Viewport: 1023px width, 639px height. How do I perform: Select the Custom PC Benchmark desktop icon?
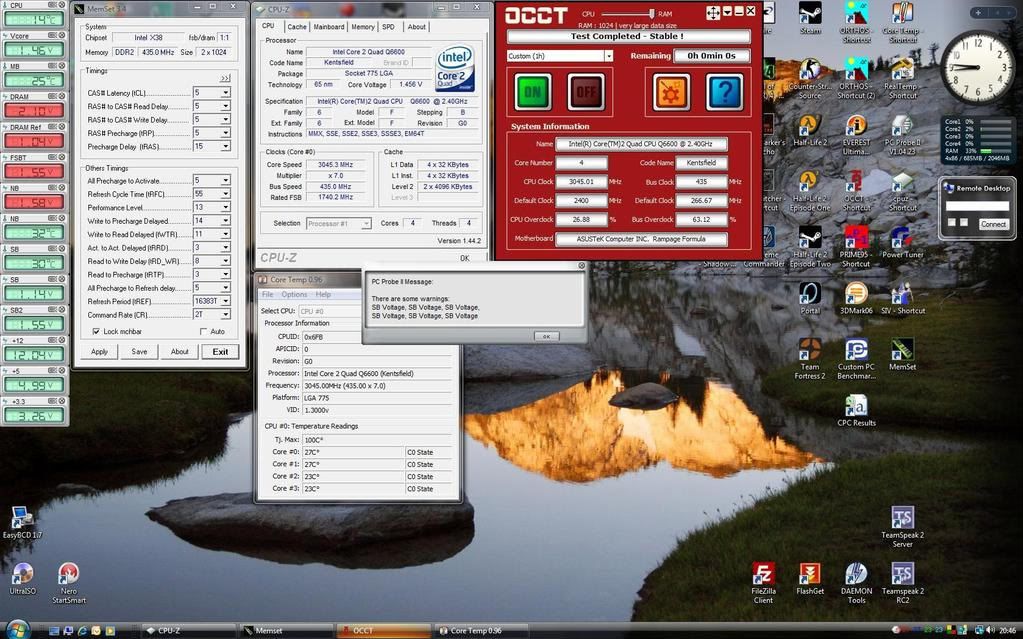(856, 358)
